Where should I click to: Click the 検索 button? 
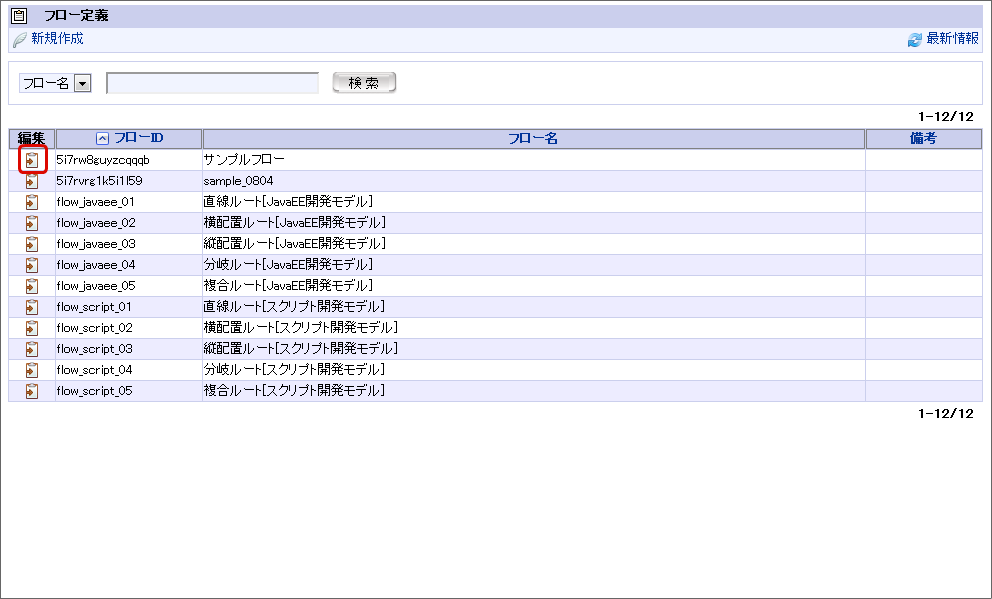click(364, 83)
